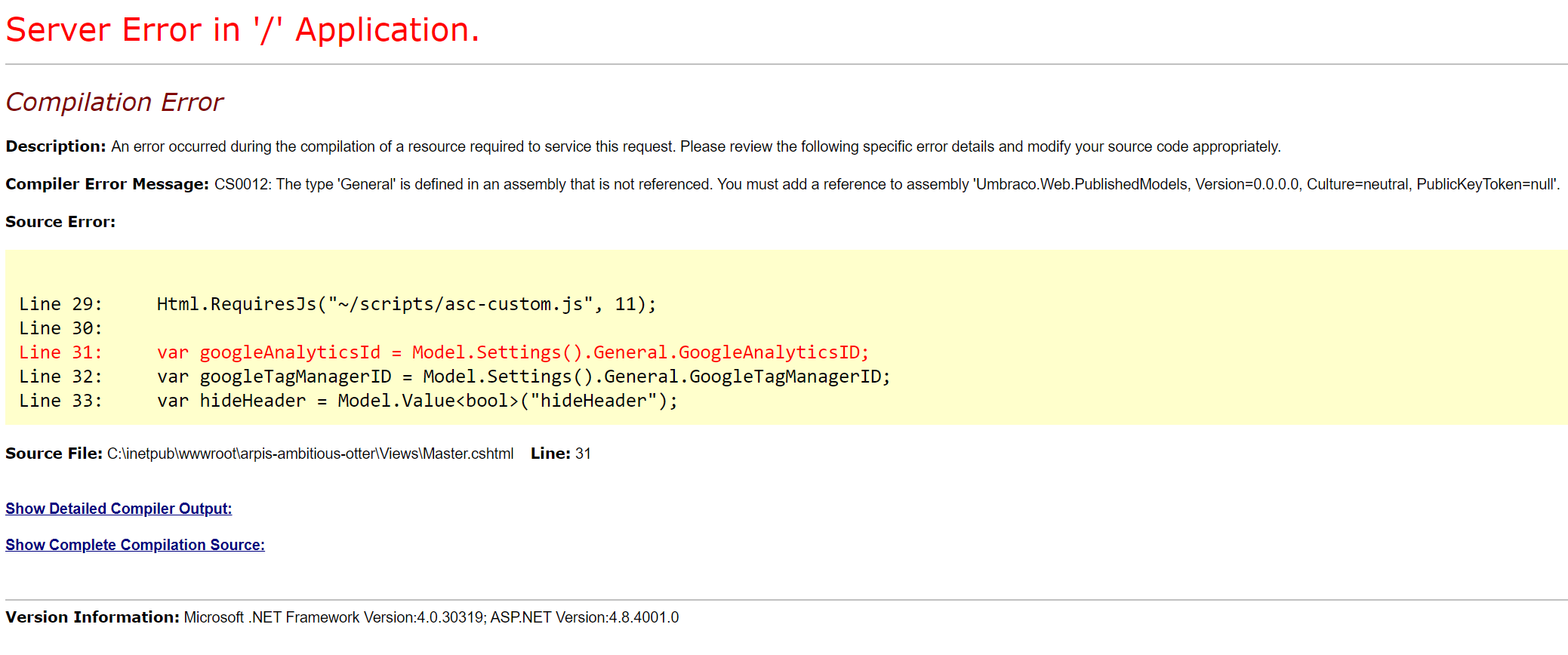Click the ASP.NET Version:4.8.4001.0 text
This screenshot has height=655, width=1568.
(x=584, y=617)
